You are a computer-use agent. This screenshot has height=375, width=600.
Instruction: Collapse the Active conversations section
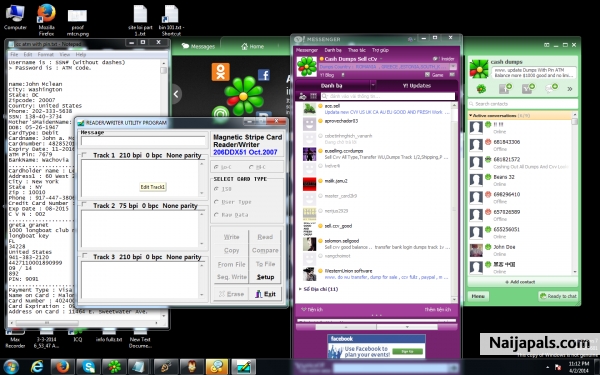[471, 115]
